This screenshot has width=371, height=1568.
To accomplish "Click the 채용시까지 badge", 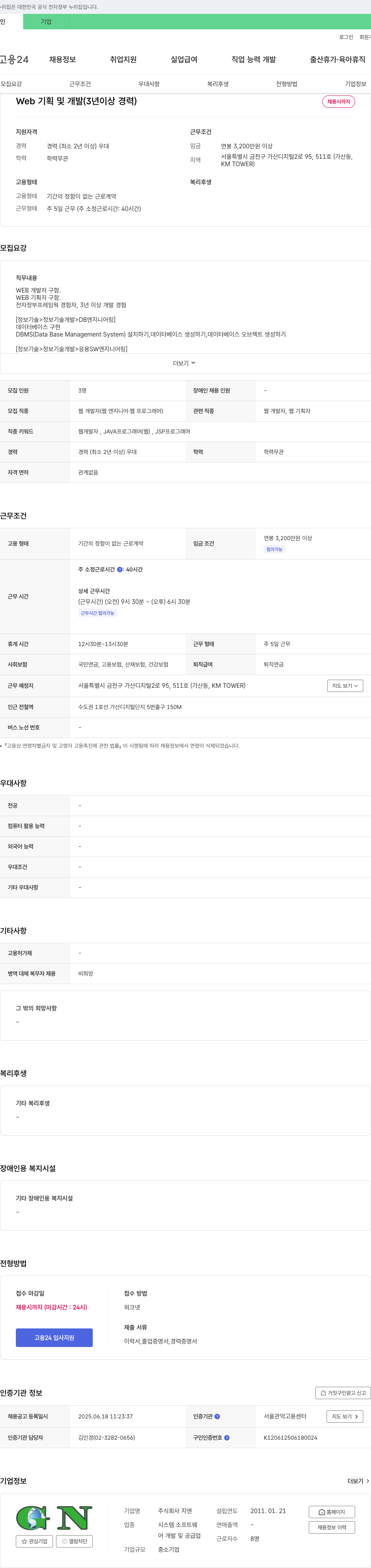I will pos(339,102).
